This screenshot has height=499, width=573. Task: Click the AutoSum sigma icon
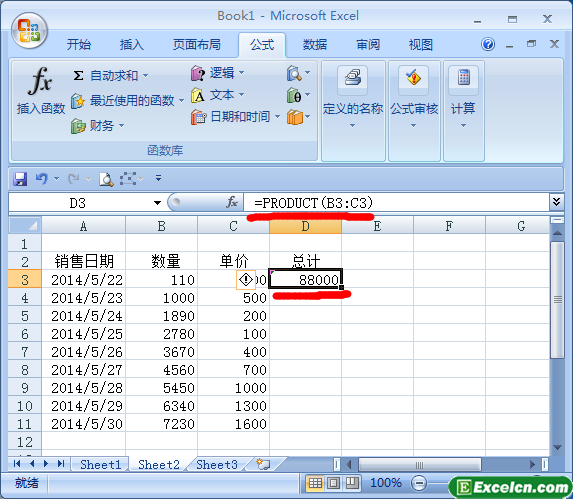pos(78,76)
